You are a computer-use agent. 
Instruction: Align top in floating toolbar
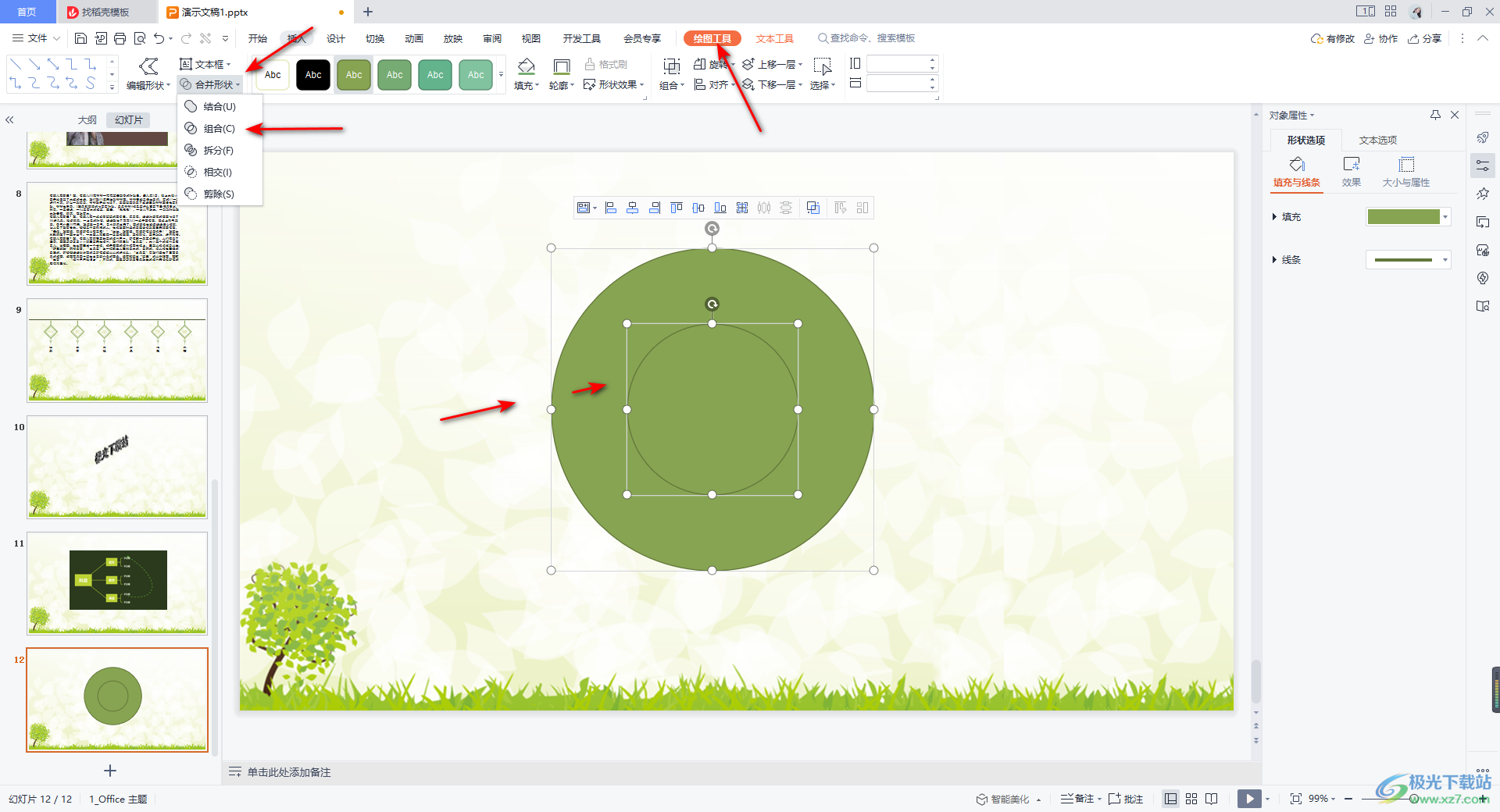point(677,208)
